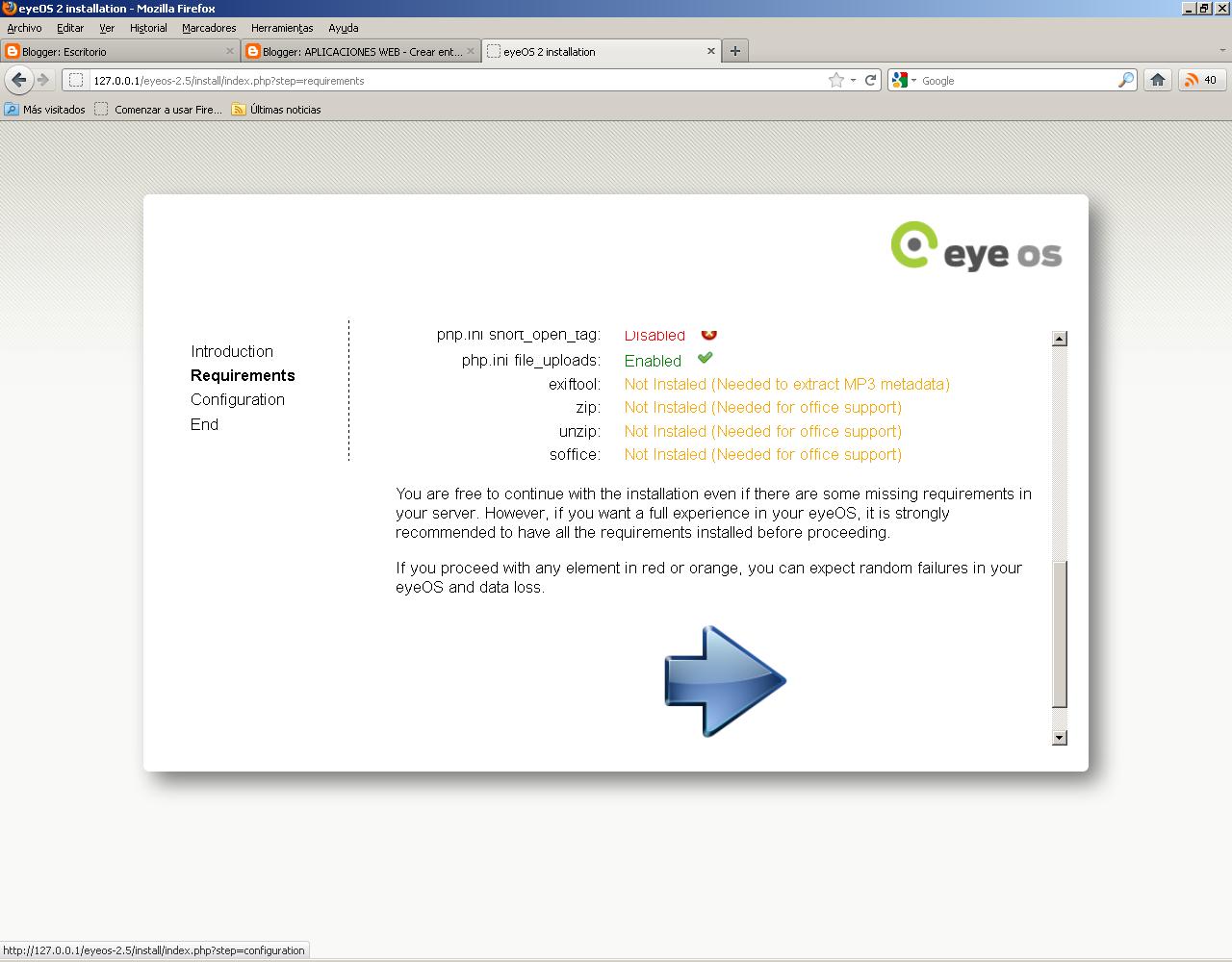Click the installer scrollbar thumb
The width and height of the screenshot is (1232, 962).
(1060, 634)
